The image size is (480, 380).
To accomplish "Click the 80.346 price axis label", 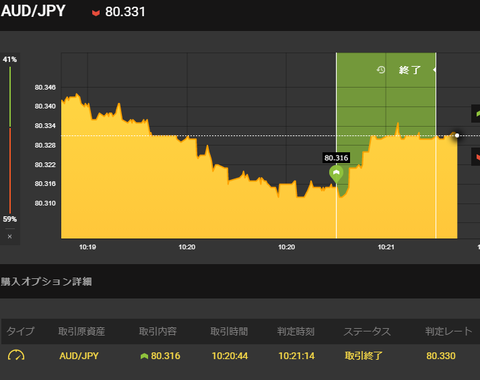I will 45,87.
